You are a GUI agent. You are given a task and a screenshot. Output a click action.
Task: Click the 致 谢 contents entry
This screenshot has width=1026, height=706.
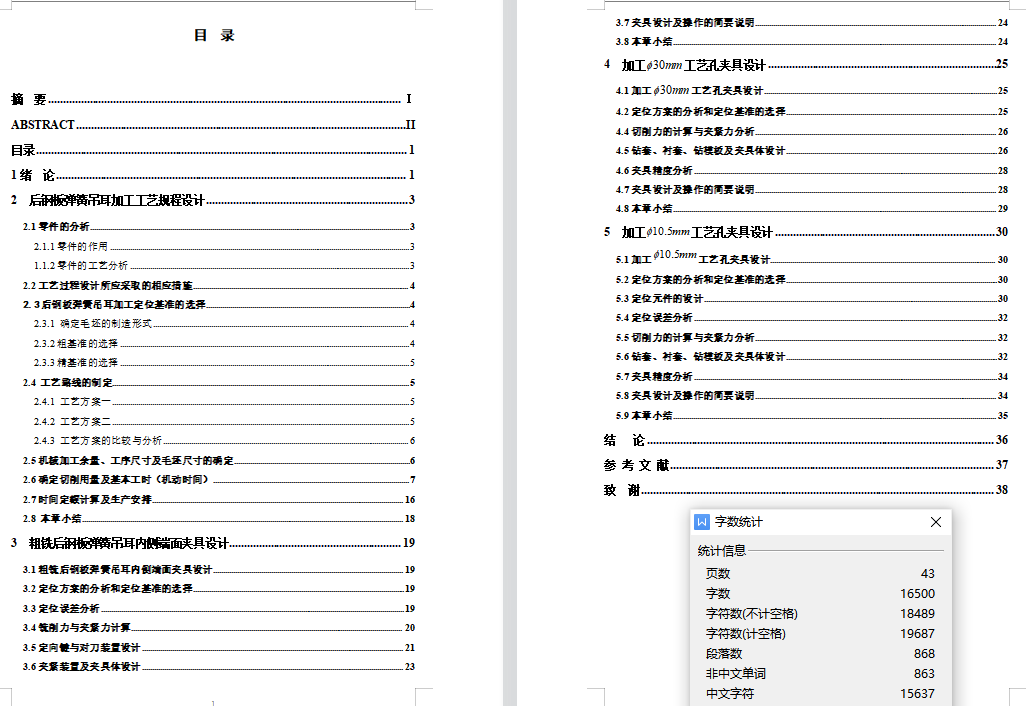click(805, 489)
